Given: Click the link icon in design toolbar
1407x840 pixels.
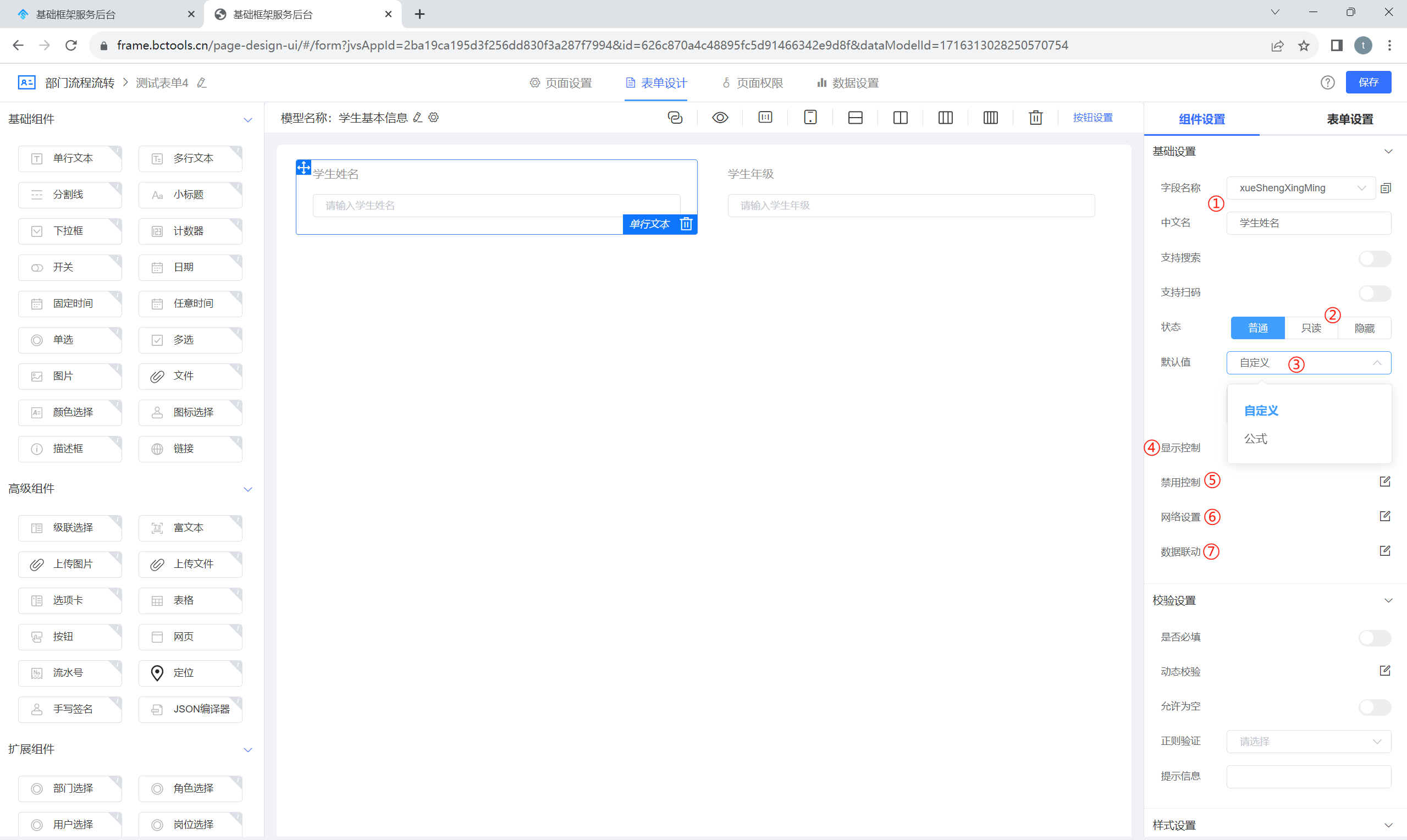Looking at the screenshot, I should click(675, 118).
